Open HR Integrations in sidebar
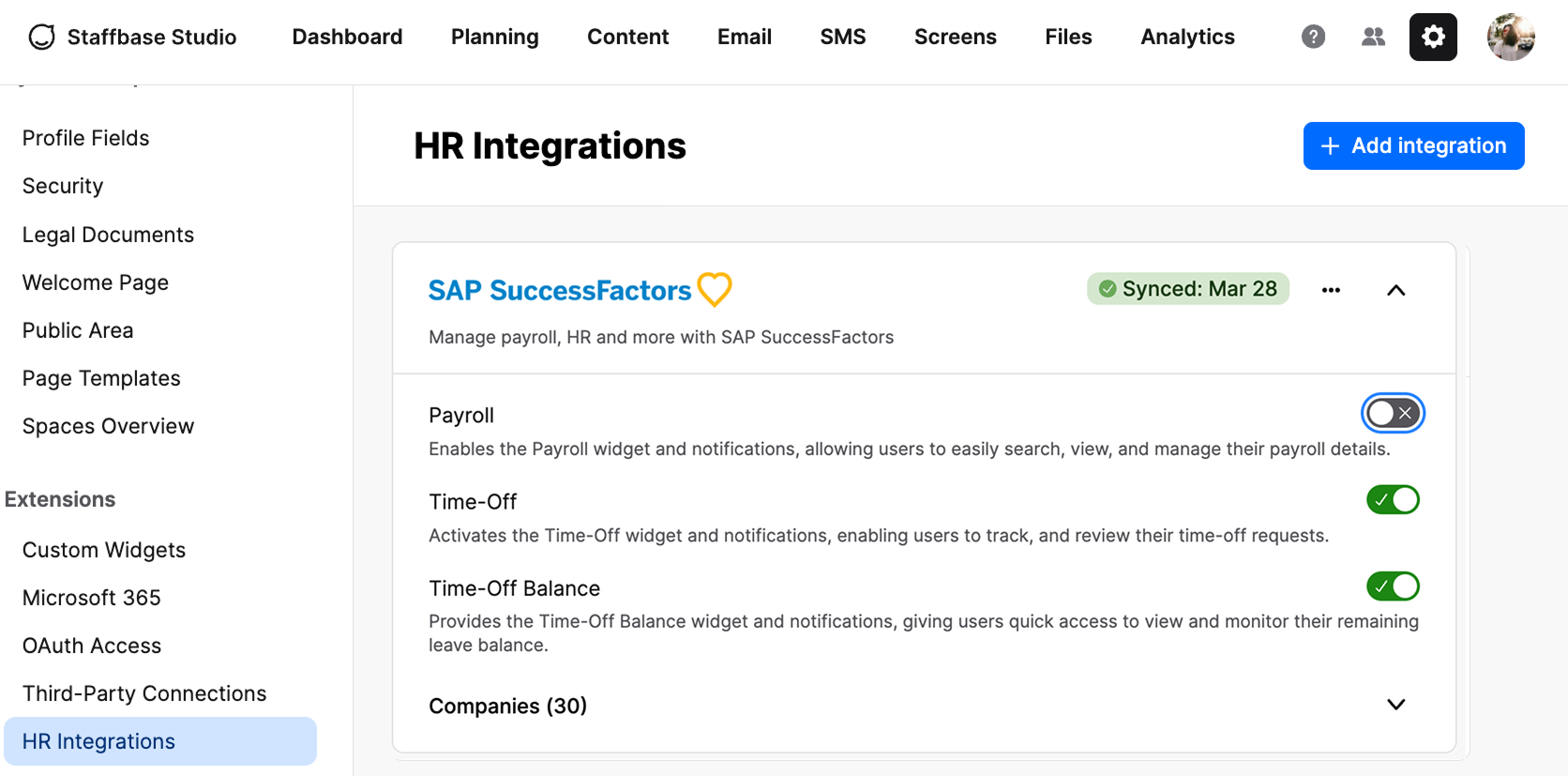The image size is (1568, 776). (98, 740)
